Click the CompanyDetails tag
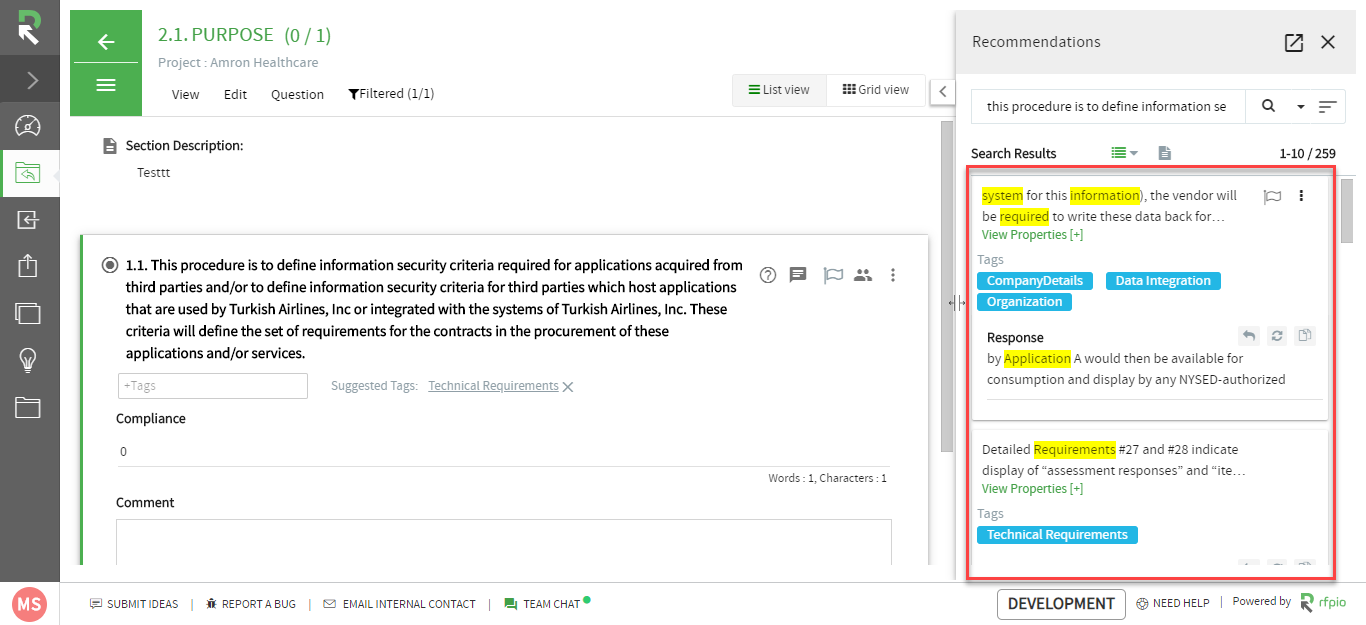1366x625 pixels. tap(1035, 281)
